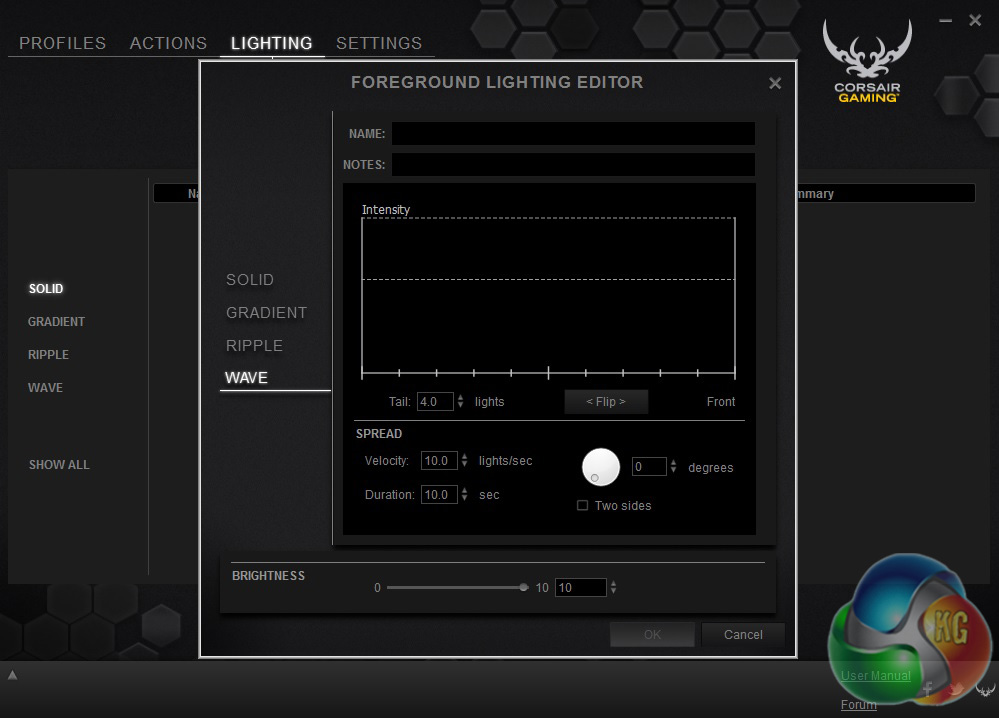Click the small Corsair sails icon in footer

pos(985,689)
